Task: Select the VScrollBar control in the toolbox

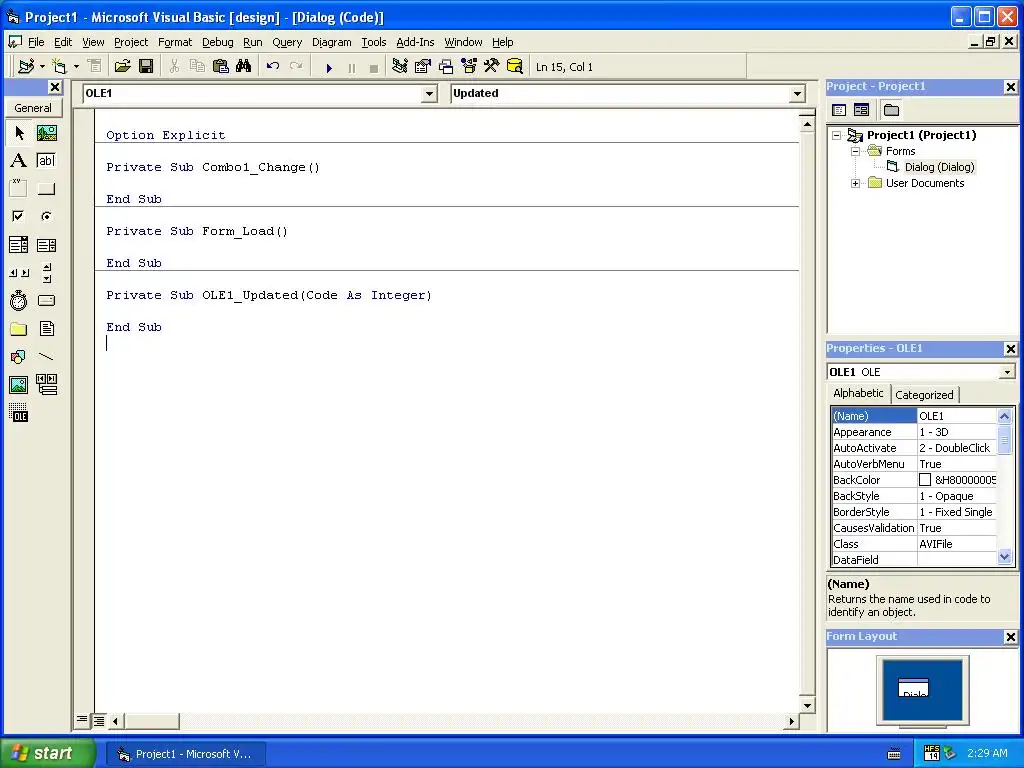Action: pyautogui.click(x=46, y=273)
